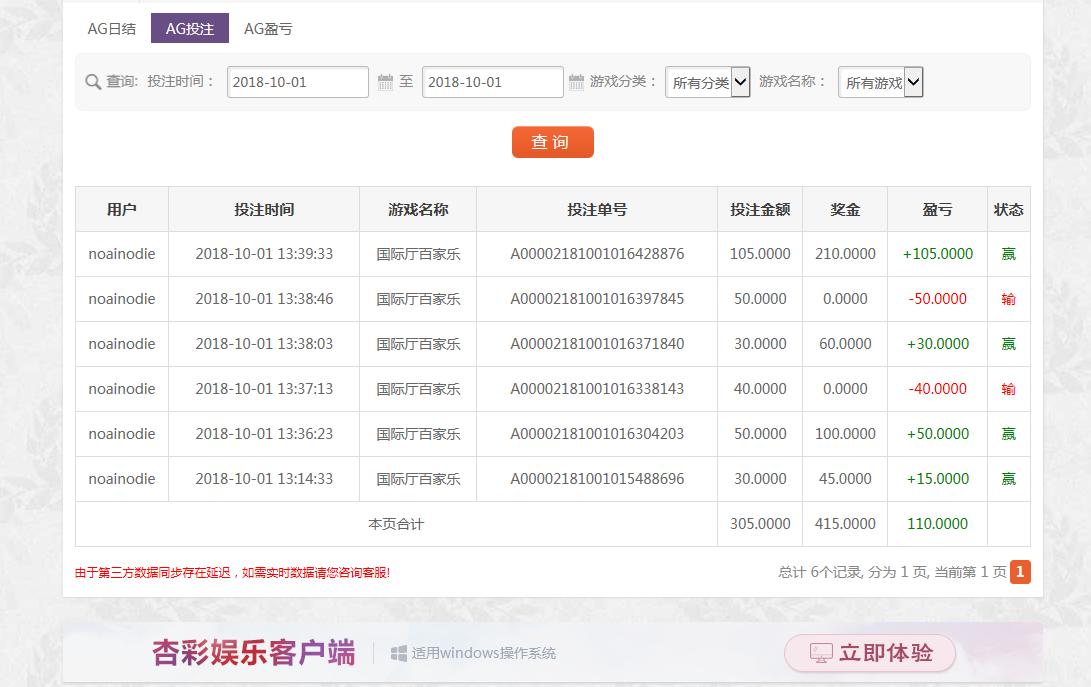This screenshot has width=1091, height=687.
Task: Click order number A0000218100101​6304203
Action: point(597,434)
